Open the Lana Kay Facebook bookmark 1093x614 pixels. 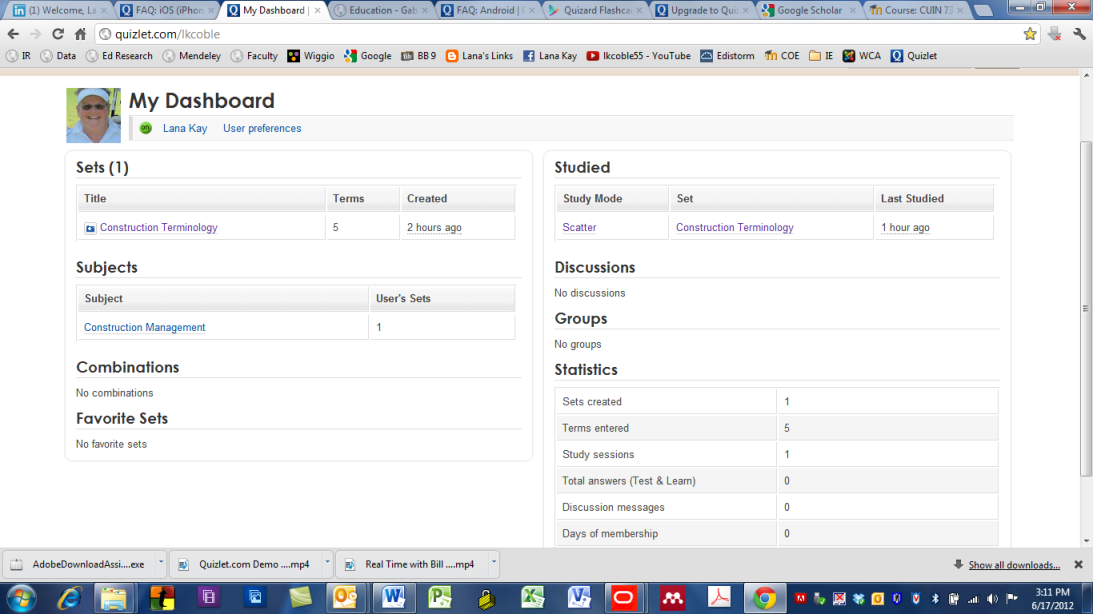[550, 56]
